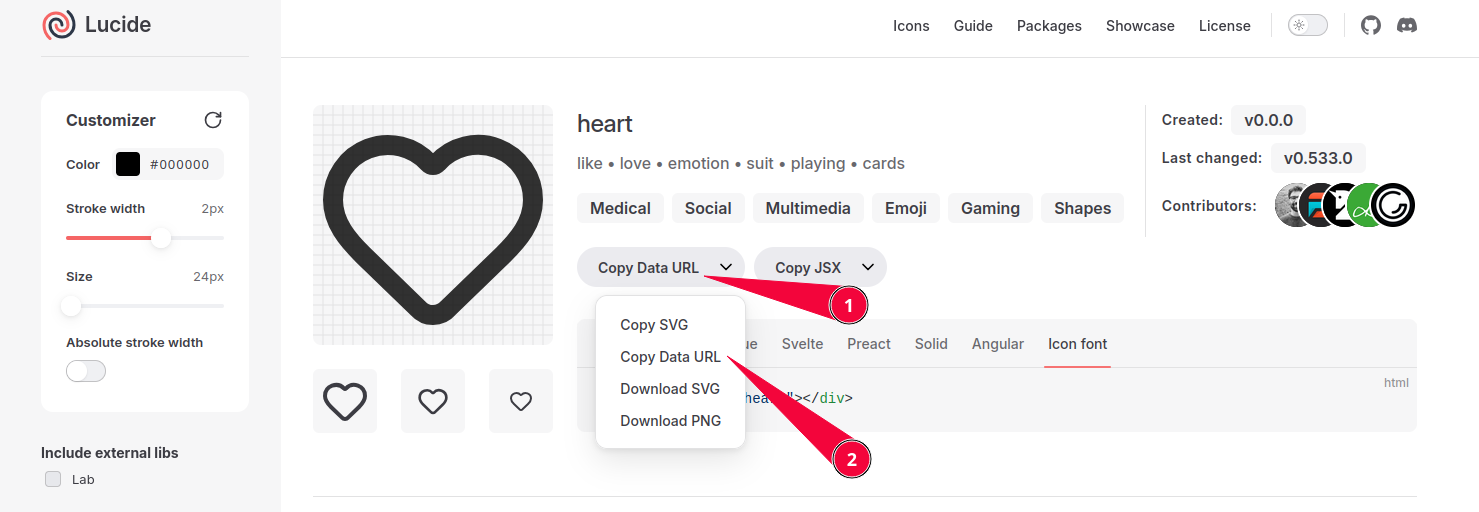1479x512 pixels.
Task: Expand the Copy Data URL dropdown arrow
Action: pos(724,267)
